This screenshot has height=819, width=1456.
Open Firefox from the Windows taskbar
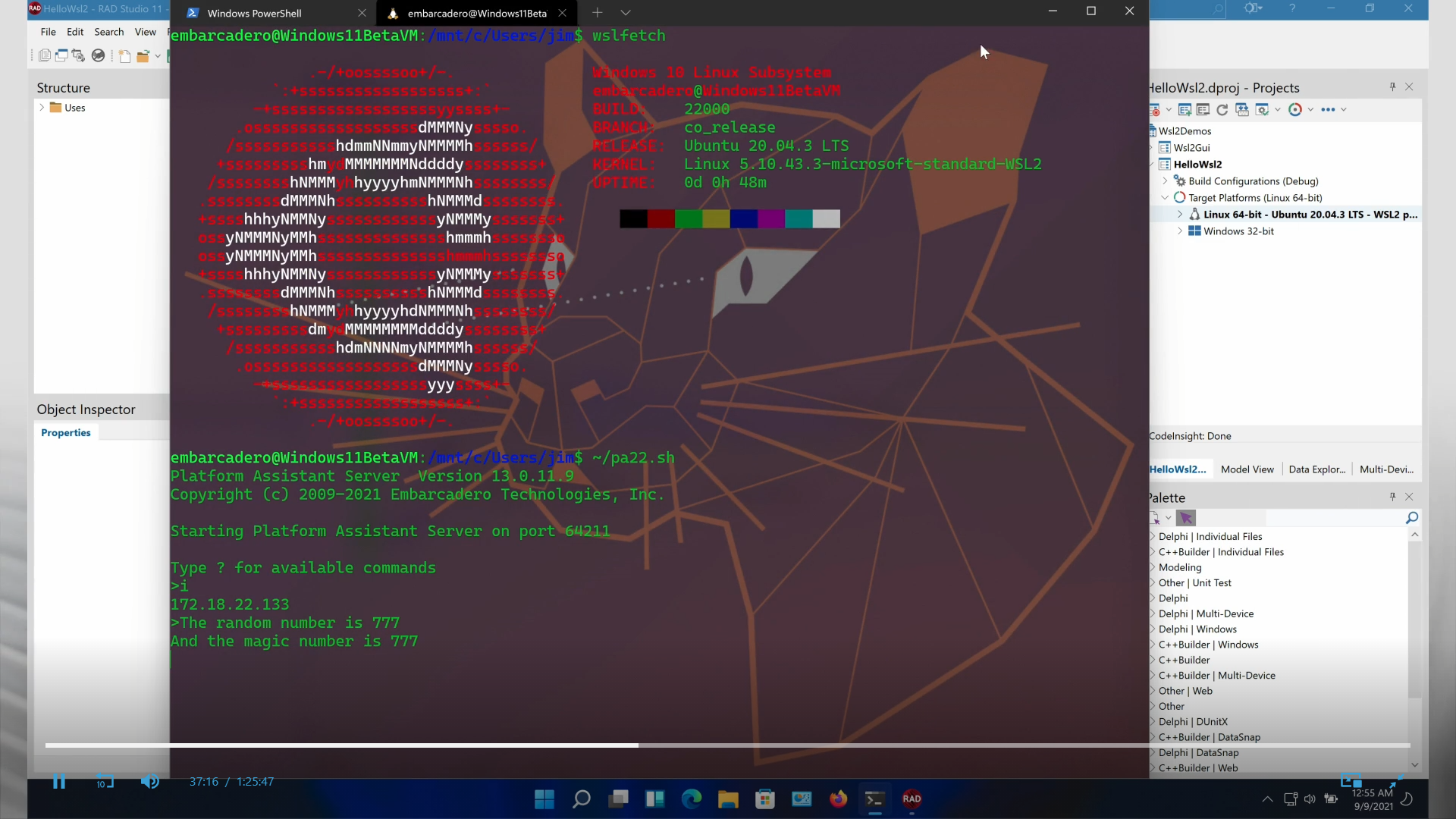(838, 799)
